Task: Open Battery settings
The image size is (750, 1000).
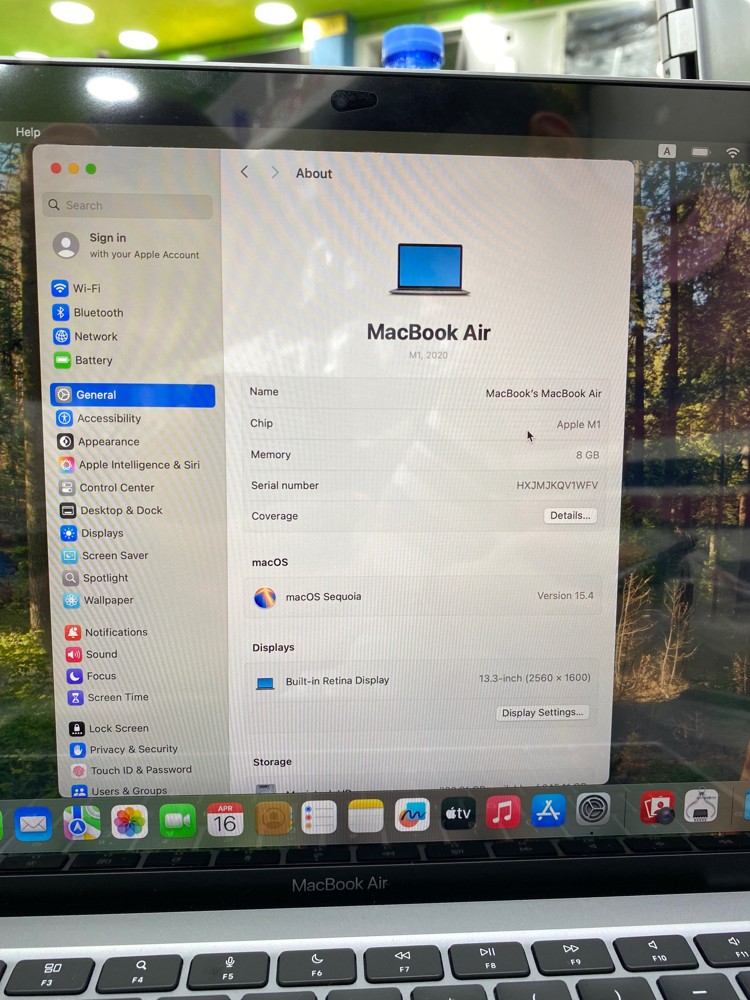Action: 84,360
